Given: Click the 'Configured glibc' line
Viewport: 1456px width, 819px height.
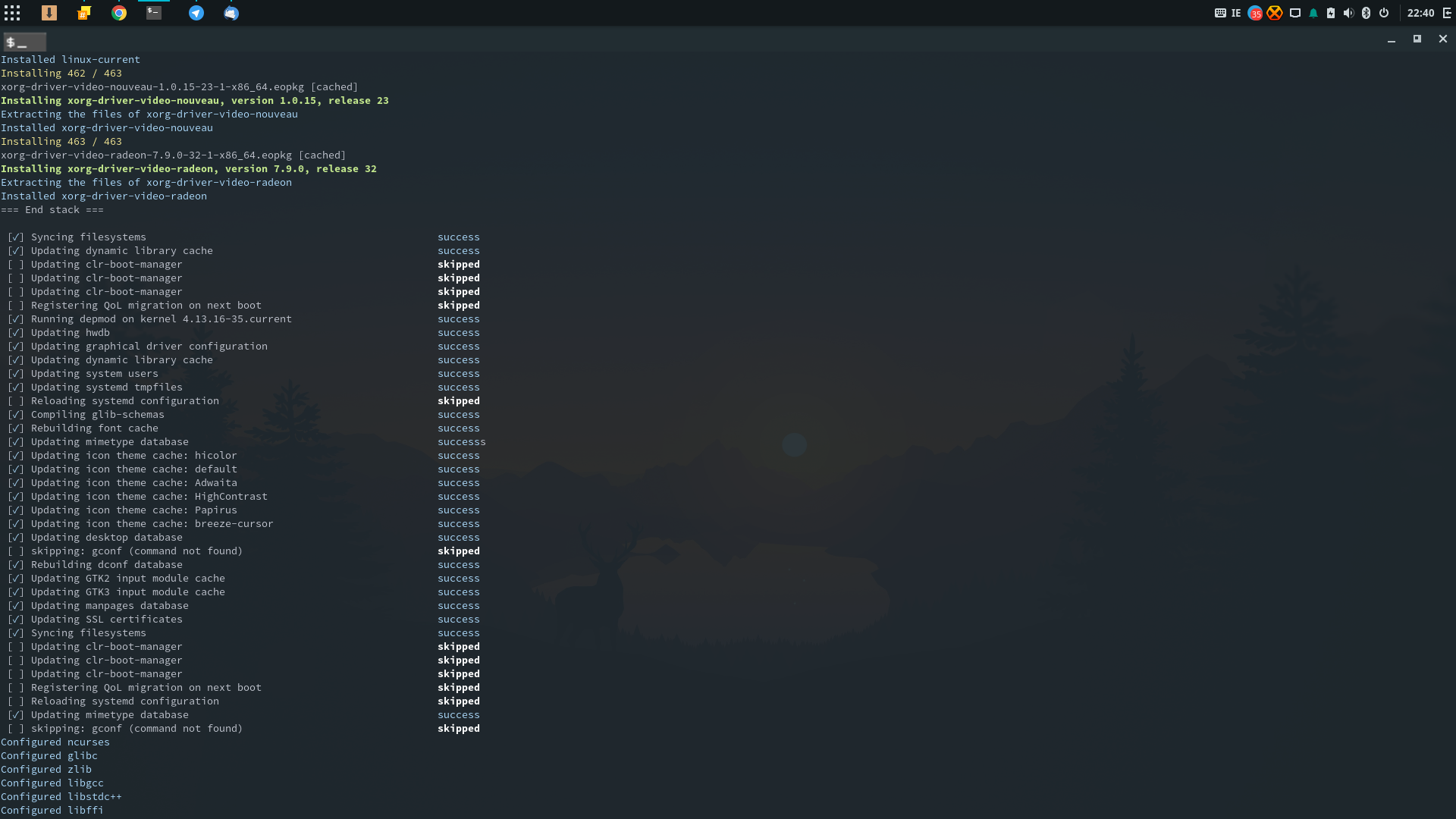Looking at the screenshot, I should (49, 755).
